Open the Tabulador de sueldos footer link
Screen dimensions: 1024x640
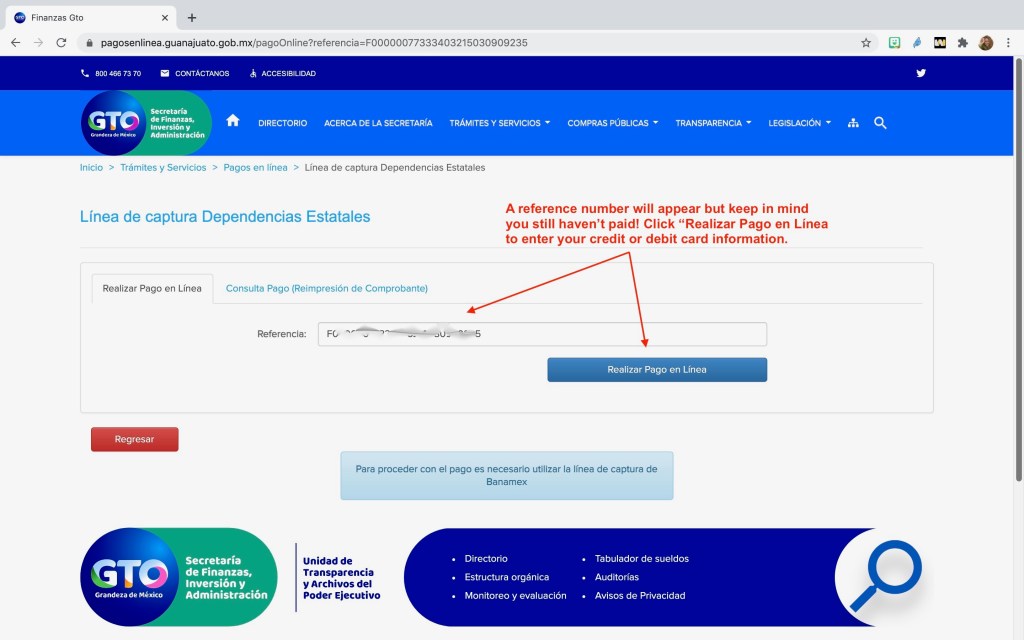[x=641, y=559]
